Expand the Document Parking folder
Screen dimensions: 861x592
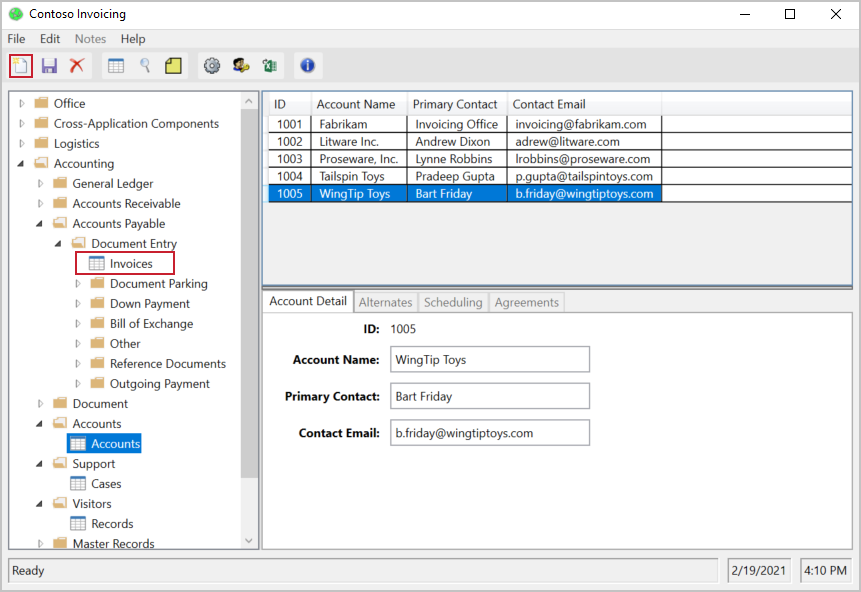click(x=78, y=283)
